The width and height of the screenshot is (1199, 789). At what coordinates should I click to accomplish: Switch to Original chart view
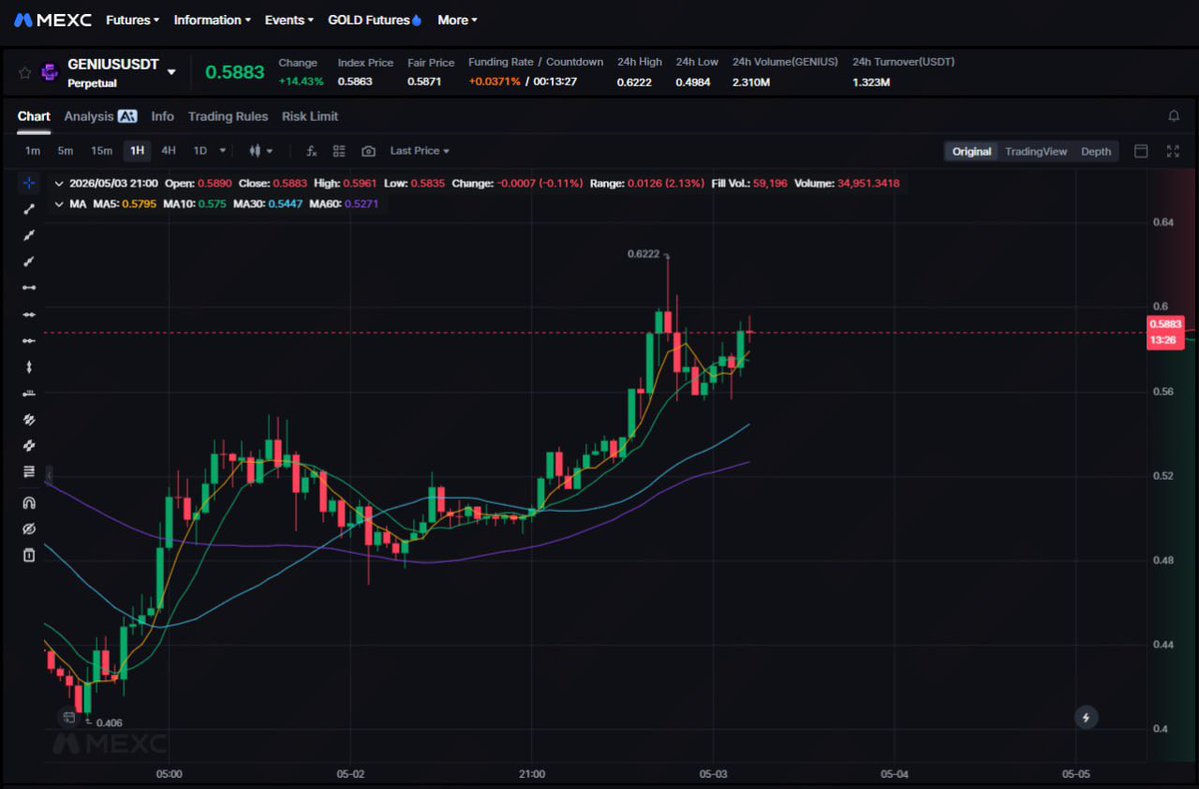(971, 151)
